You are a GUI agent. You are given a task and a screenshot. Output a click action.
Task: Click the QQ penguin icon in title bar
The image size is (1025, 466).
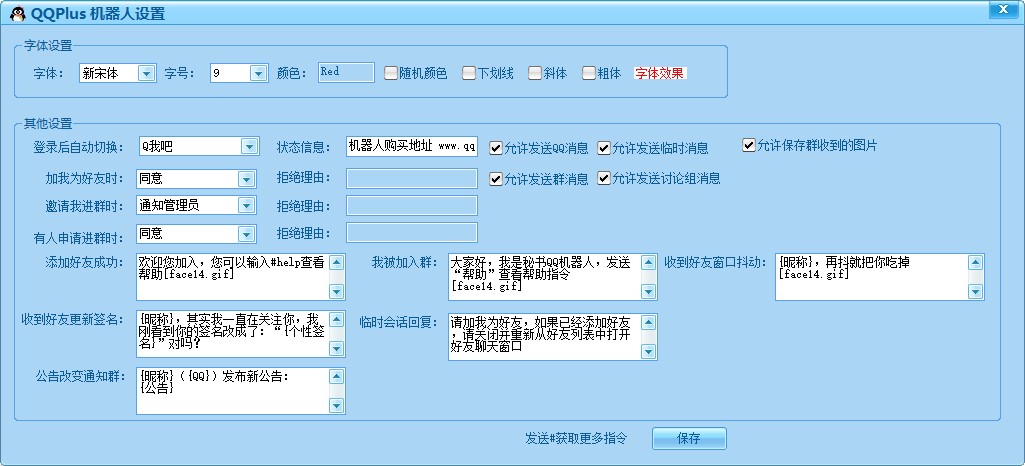[x=17, y=14]
